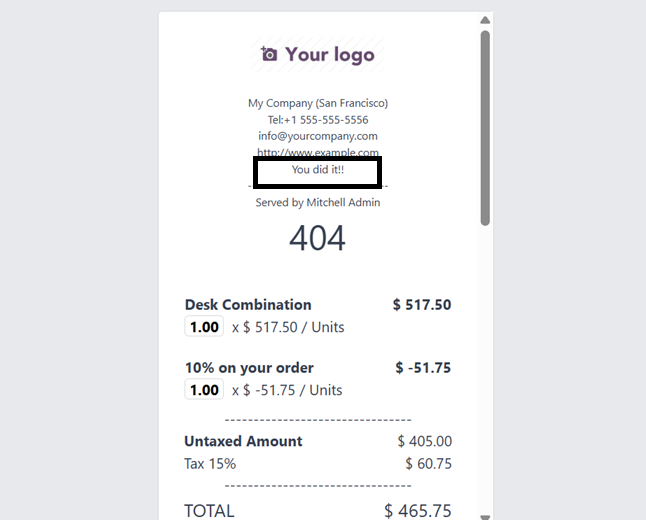The image size is (646, 520).
Task: Click the TOTAL $ 465.75 amount
Action: click(x=418, y=511)
